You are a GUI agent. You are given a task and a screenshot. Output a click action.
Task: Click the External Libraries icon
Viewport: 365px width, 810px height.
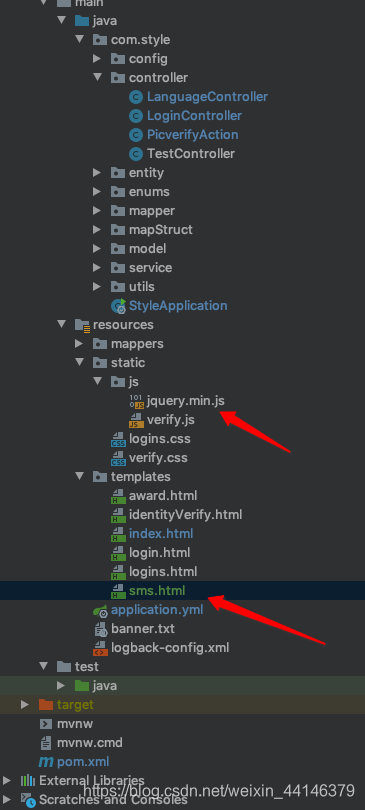pos(27,780)
